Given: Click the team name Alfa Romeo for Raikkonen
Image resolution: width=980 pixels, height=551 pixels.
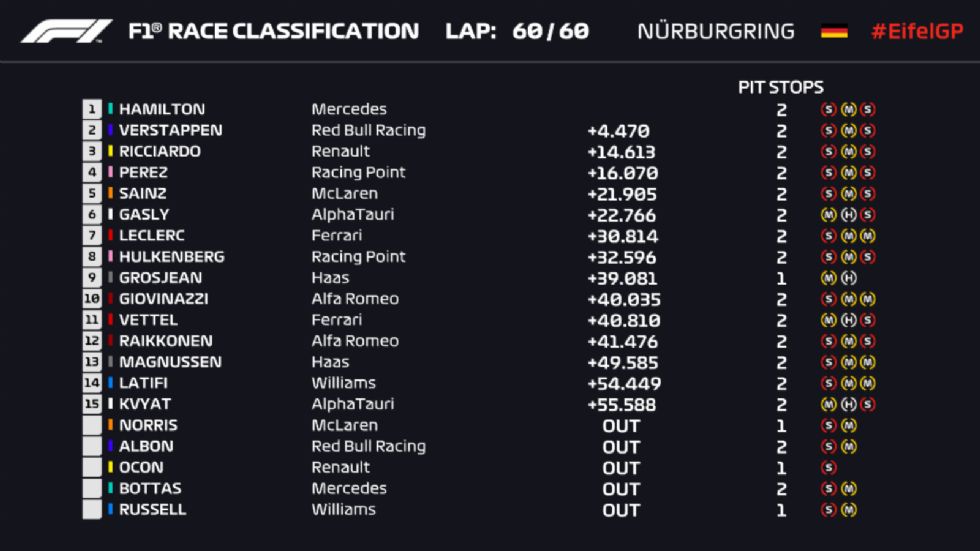Looking at the screenshot, I should 355,340.
